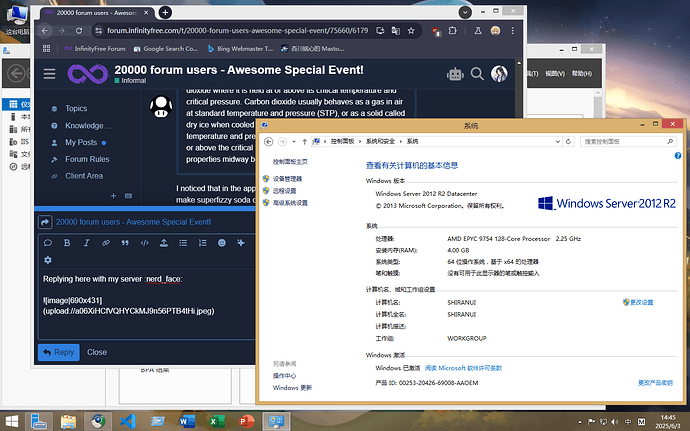Open the chatbot robot icon in the header
Viewport: 690px width, 431px height.
tap(455, 74)
